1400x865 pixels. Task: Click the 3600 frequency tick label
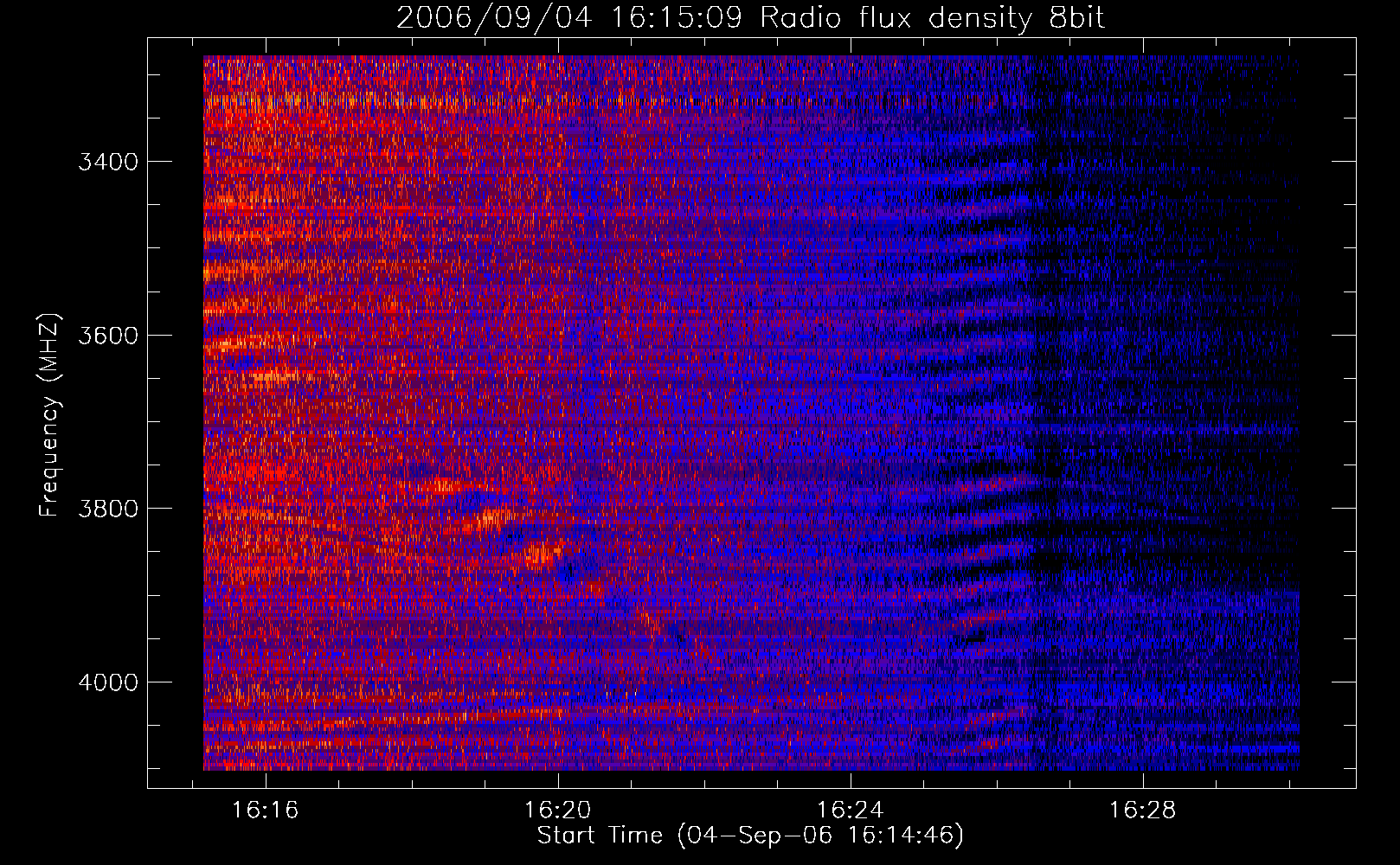108,336
